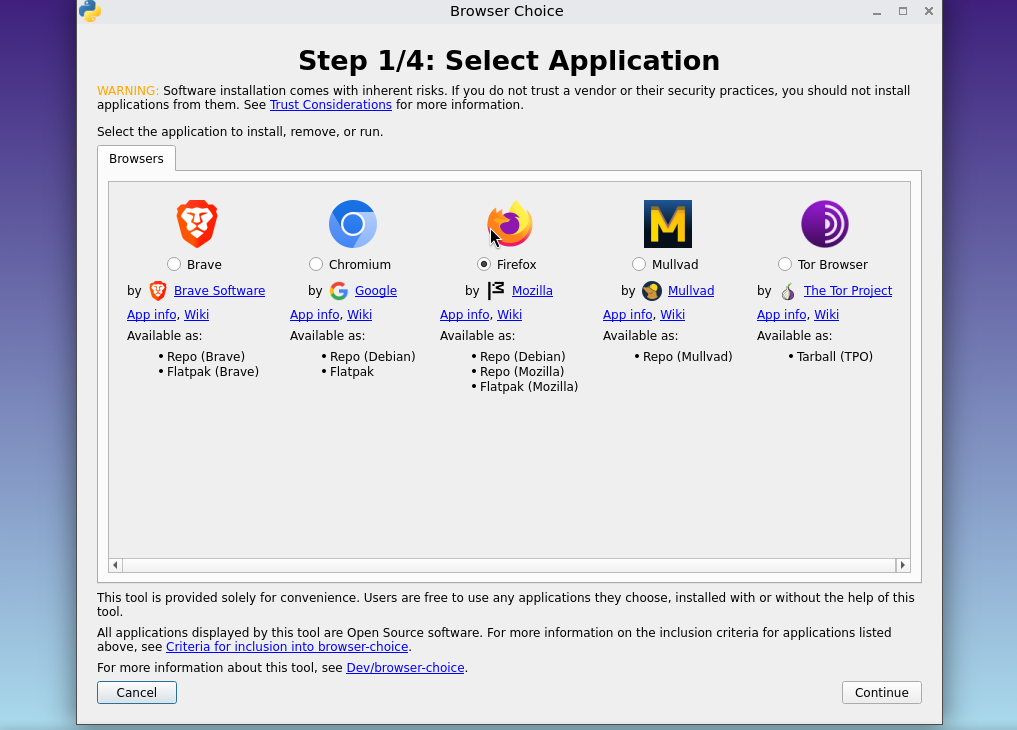1017x730 pixels.
Task: Click the horizontal scrollbar right arrow
Action: tap(903, 565)
